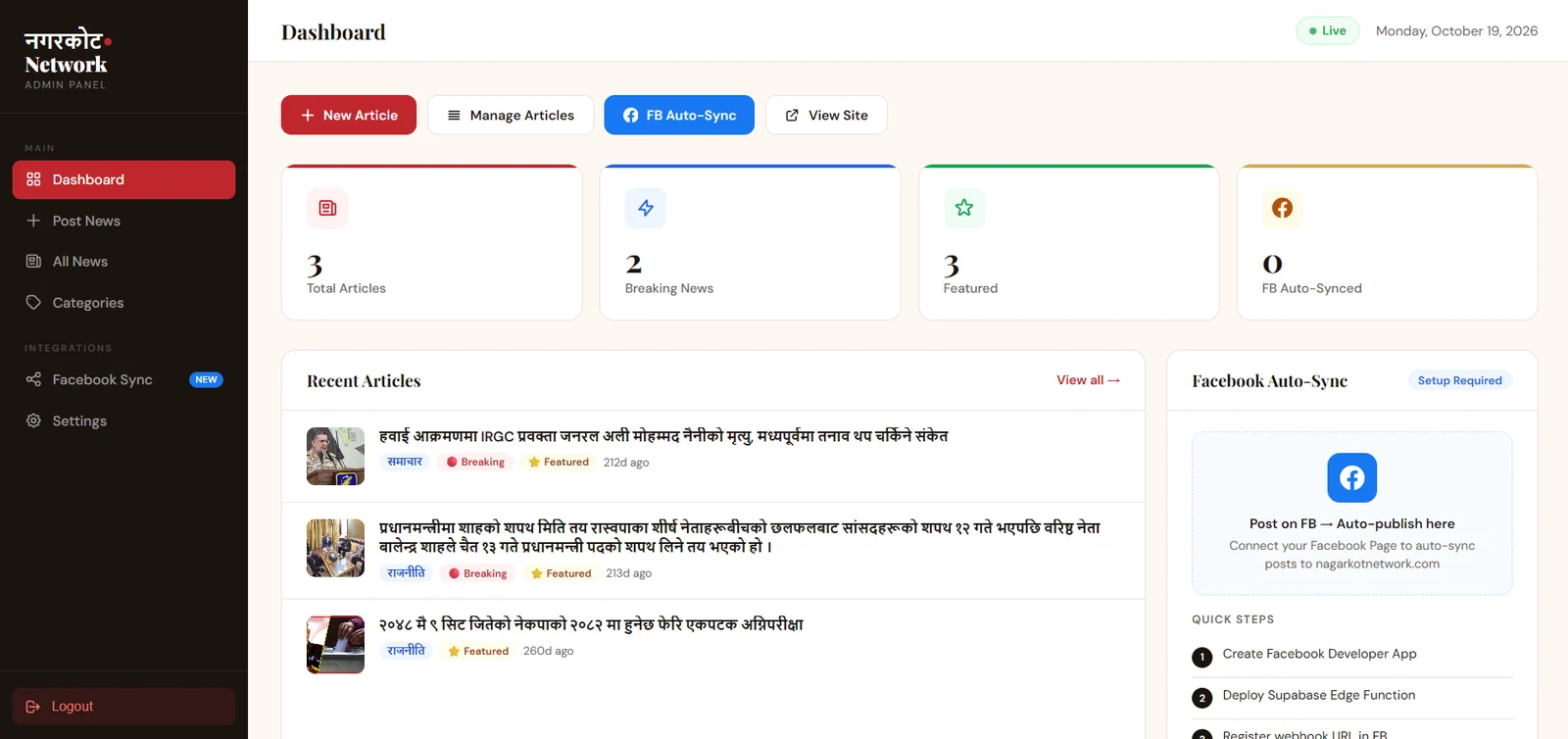
Task: Click the plus icon beside Post News
Action: (x=33, y=221)
